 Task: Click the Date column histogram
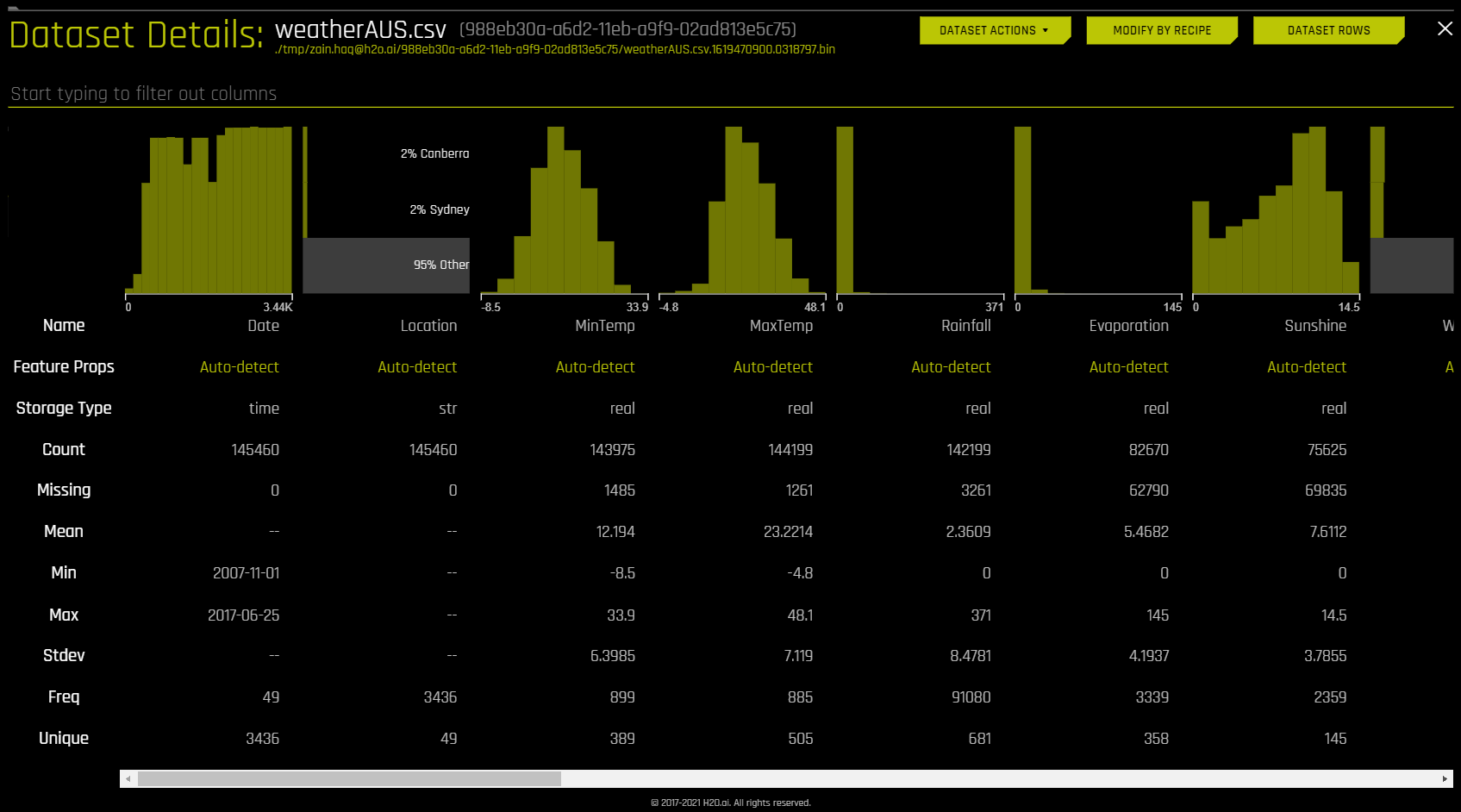tap(209, 215)
